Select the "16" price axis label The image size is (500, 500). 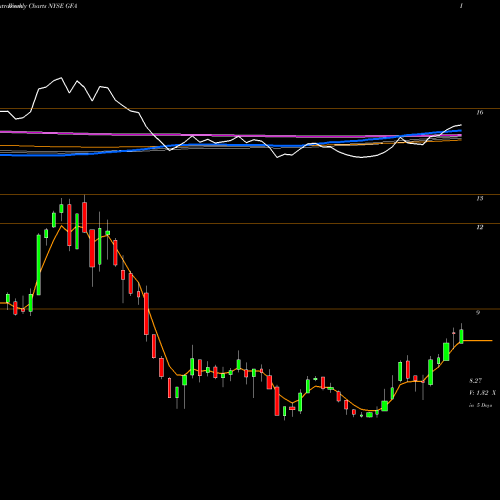pyautogui.click(x=479, y=113)
